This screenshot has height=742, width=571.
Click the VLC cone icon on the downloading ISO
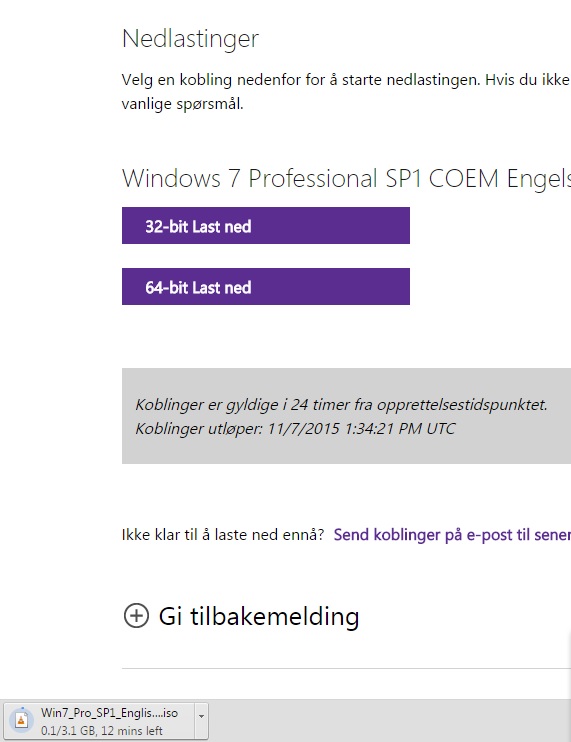point(21,720)
